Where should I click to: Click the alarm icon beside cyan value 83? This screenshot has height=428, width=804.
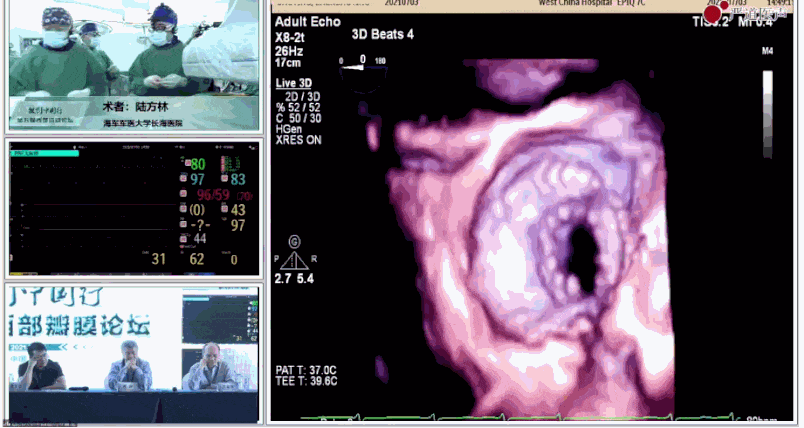[225, 178]
